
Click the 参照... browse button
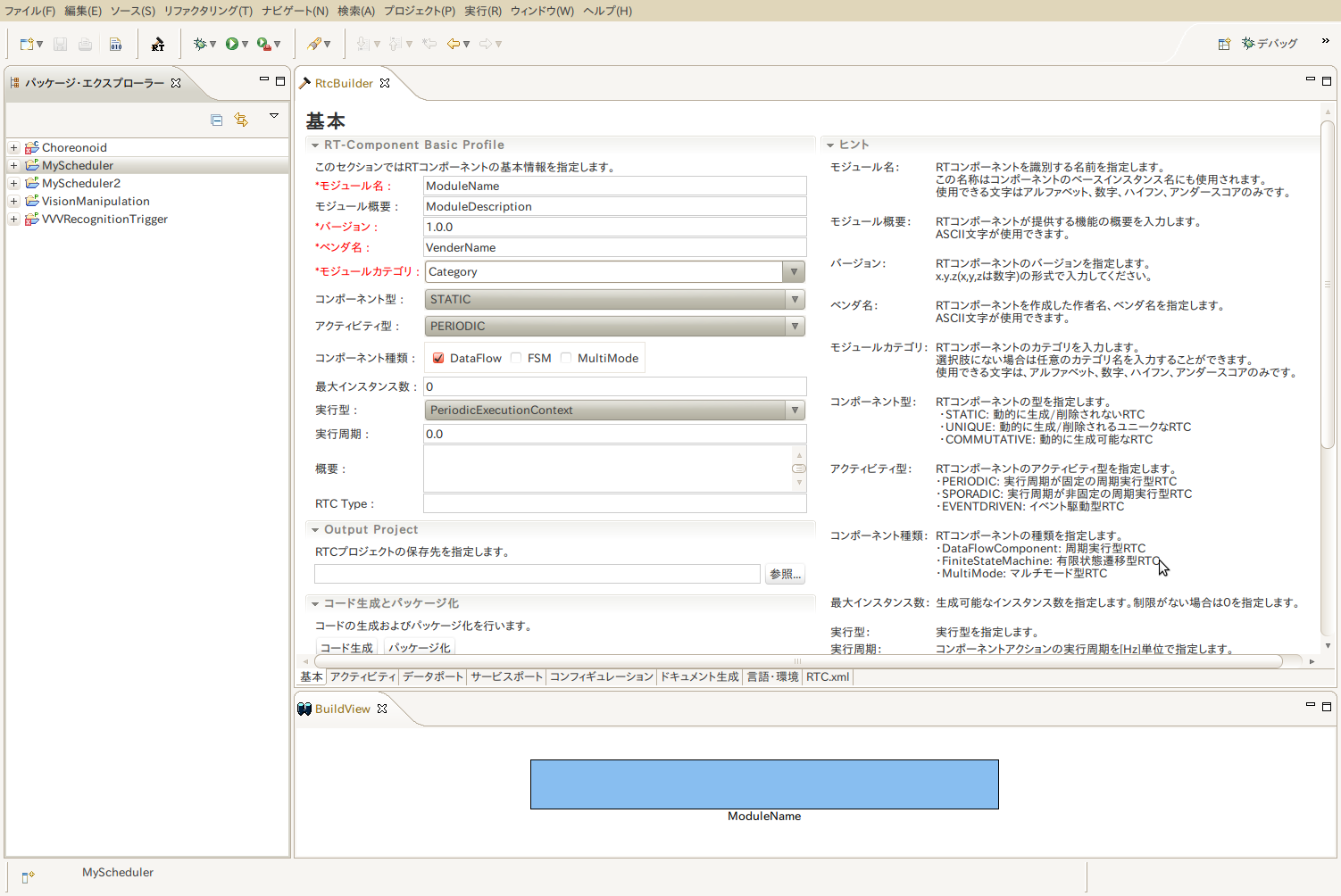[786, 574]
